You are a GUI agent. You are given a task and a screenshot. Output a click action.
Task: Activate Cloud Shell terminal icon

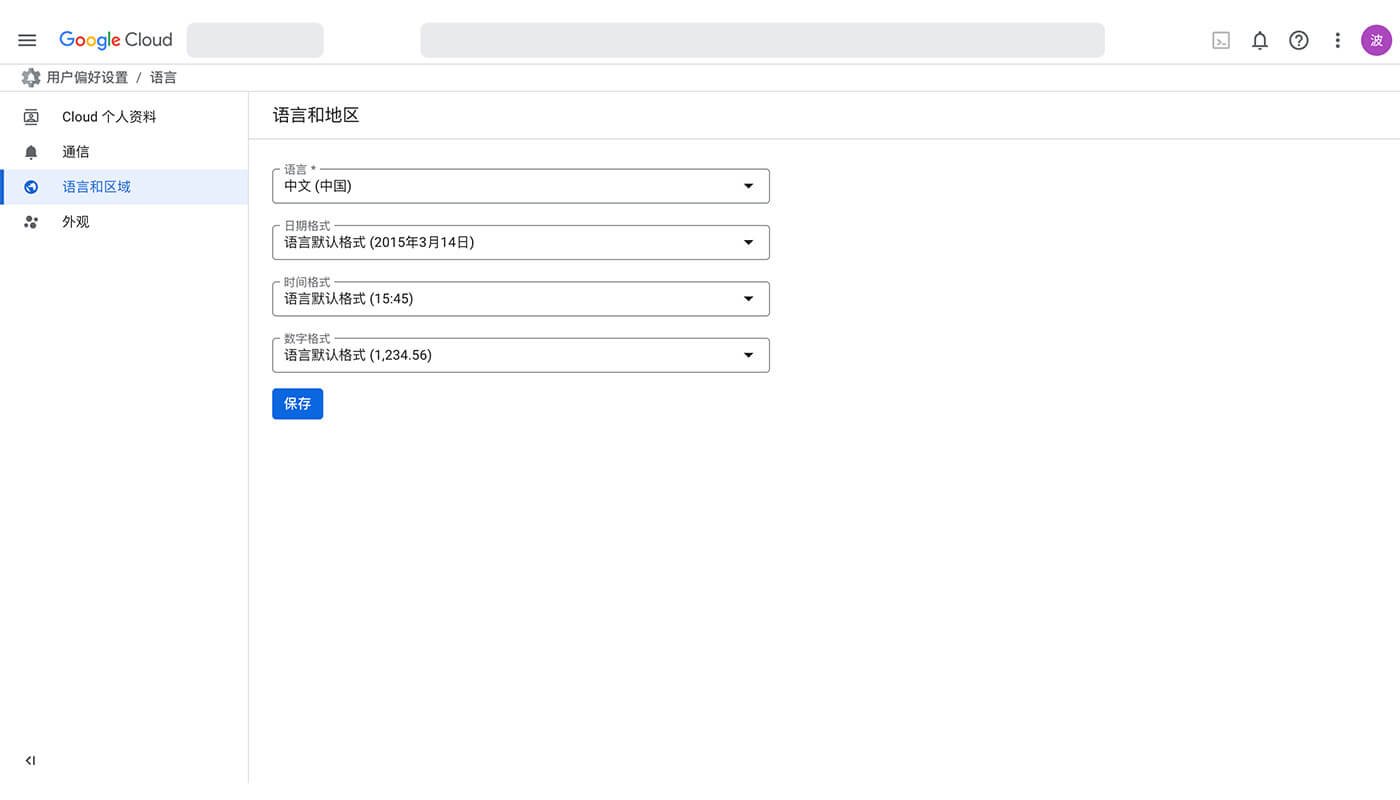coord(1221,40)
